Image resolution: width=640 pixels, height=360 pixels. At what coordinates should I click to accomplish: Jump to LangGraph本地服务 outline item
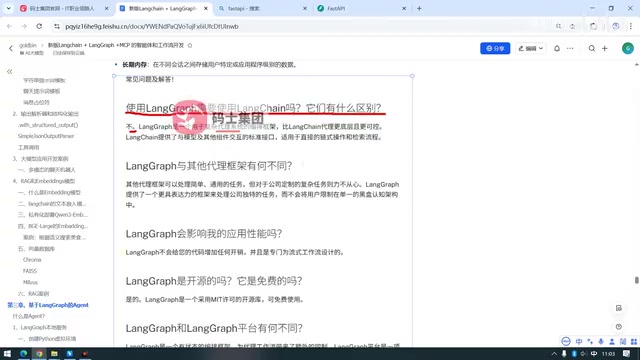pyautogui.click(x=40, y=327)
